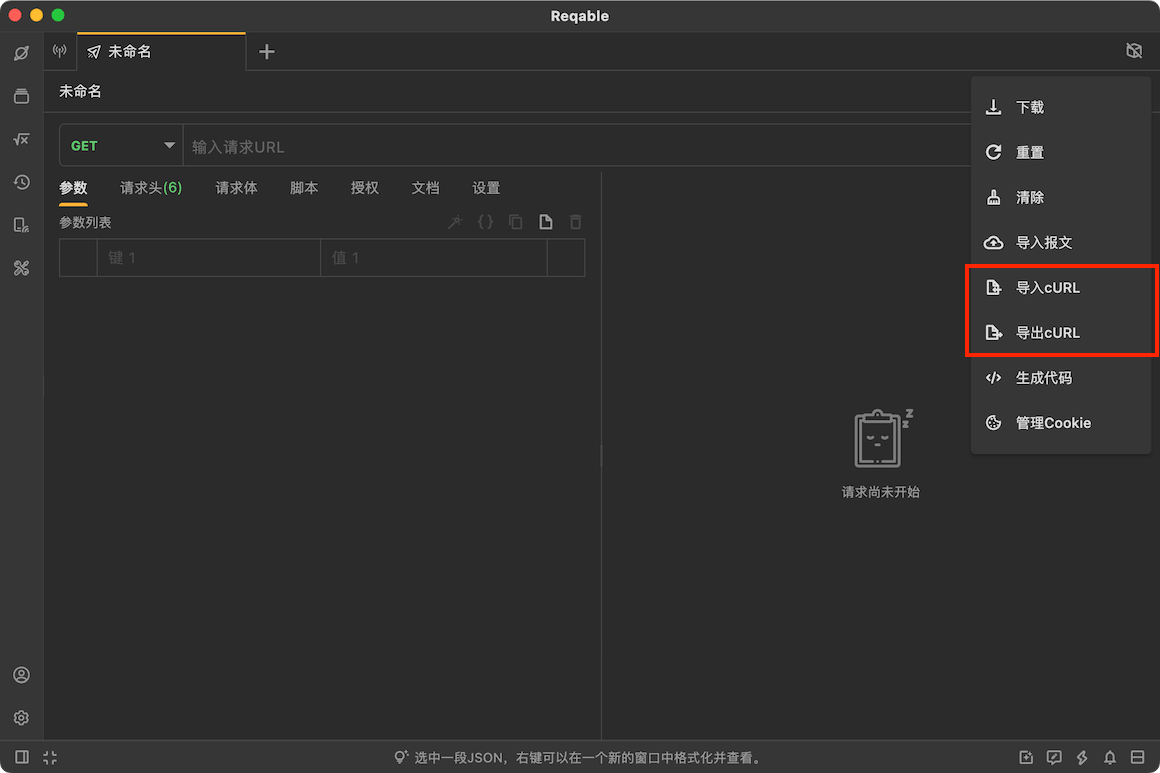Choose 导入报文 from the menu
1160x773 pixels.
(x=1061, y=243)
